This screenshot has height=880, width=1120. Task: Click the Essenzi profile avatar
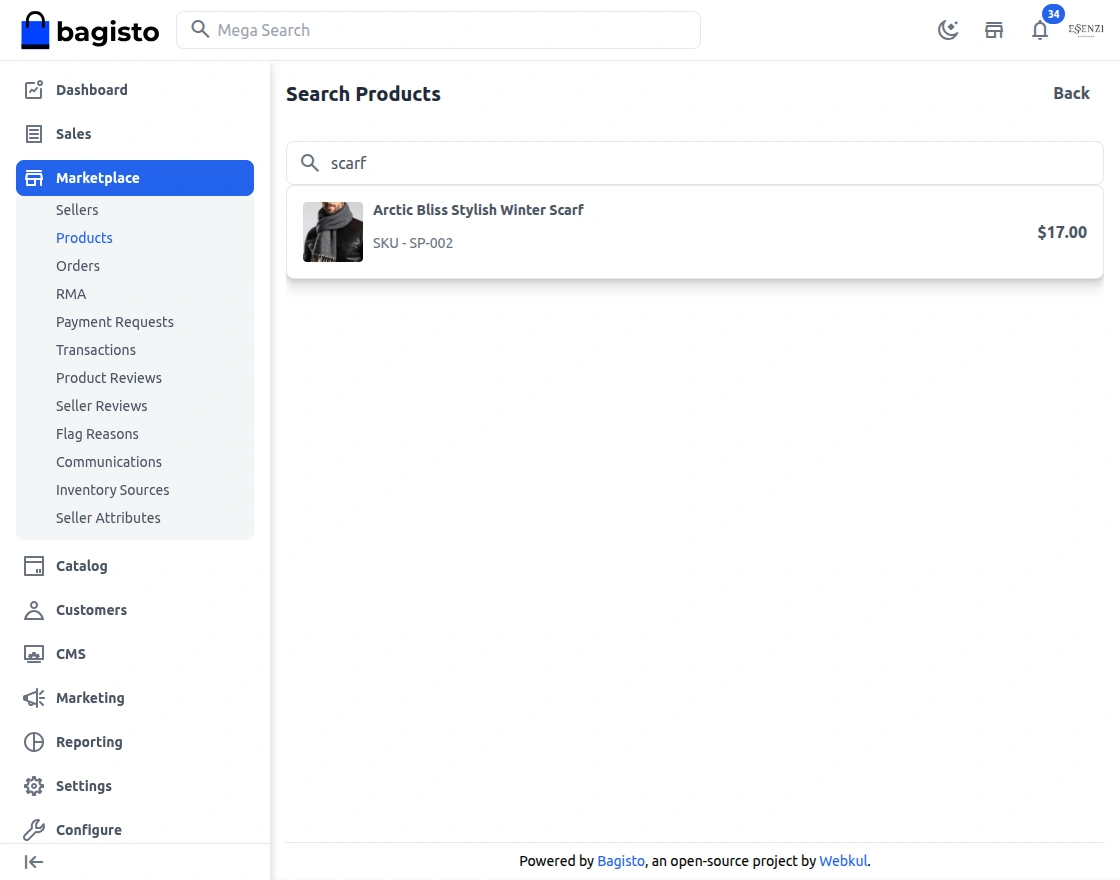pos(1086,30)
